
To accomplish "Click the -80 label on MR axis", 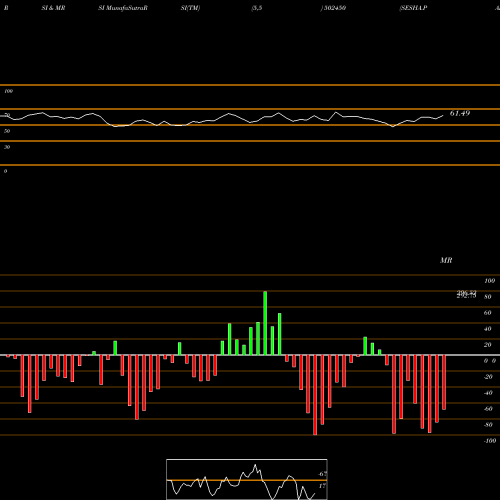I will (488, 425).
